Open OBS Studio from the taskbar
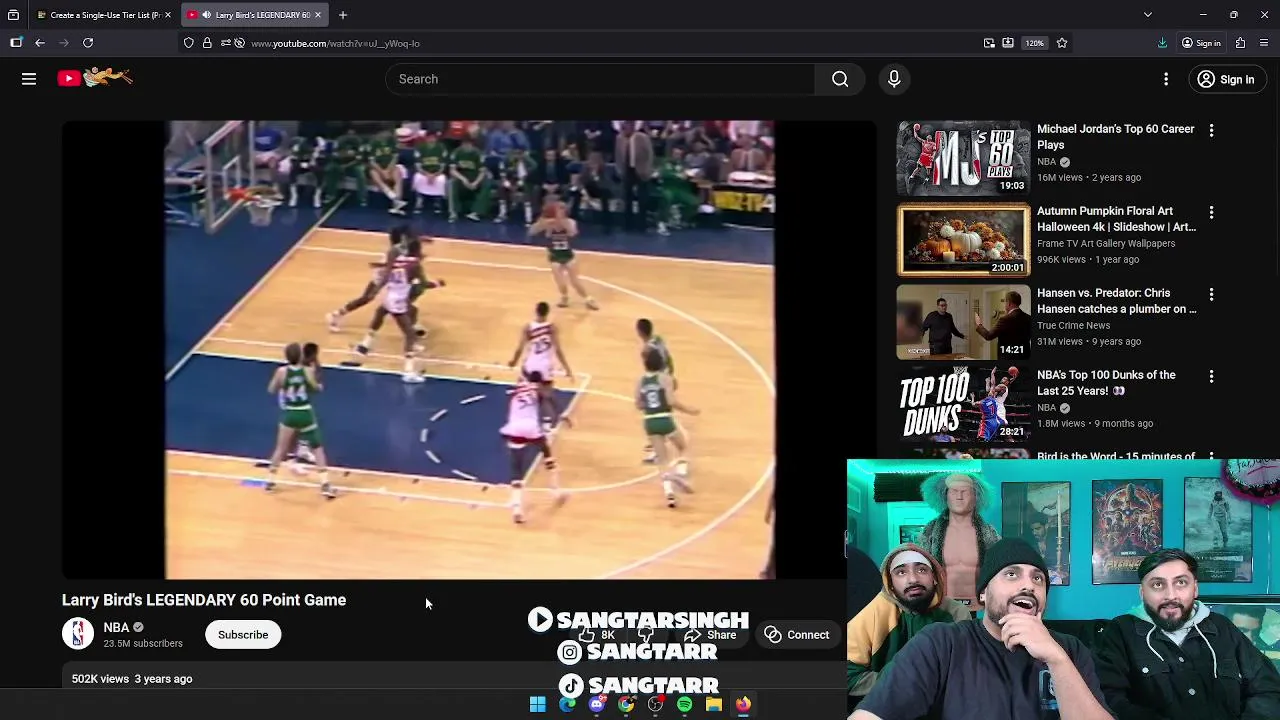The width and height of the screenshot is (1280, 720). 655,705
